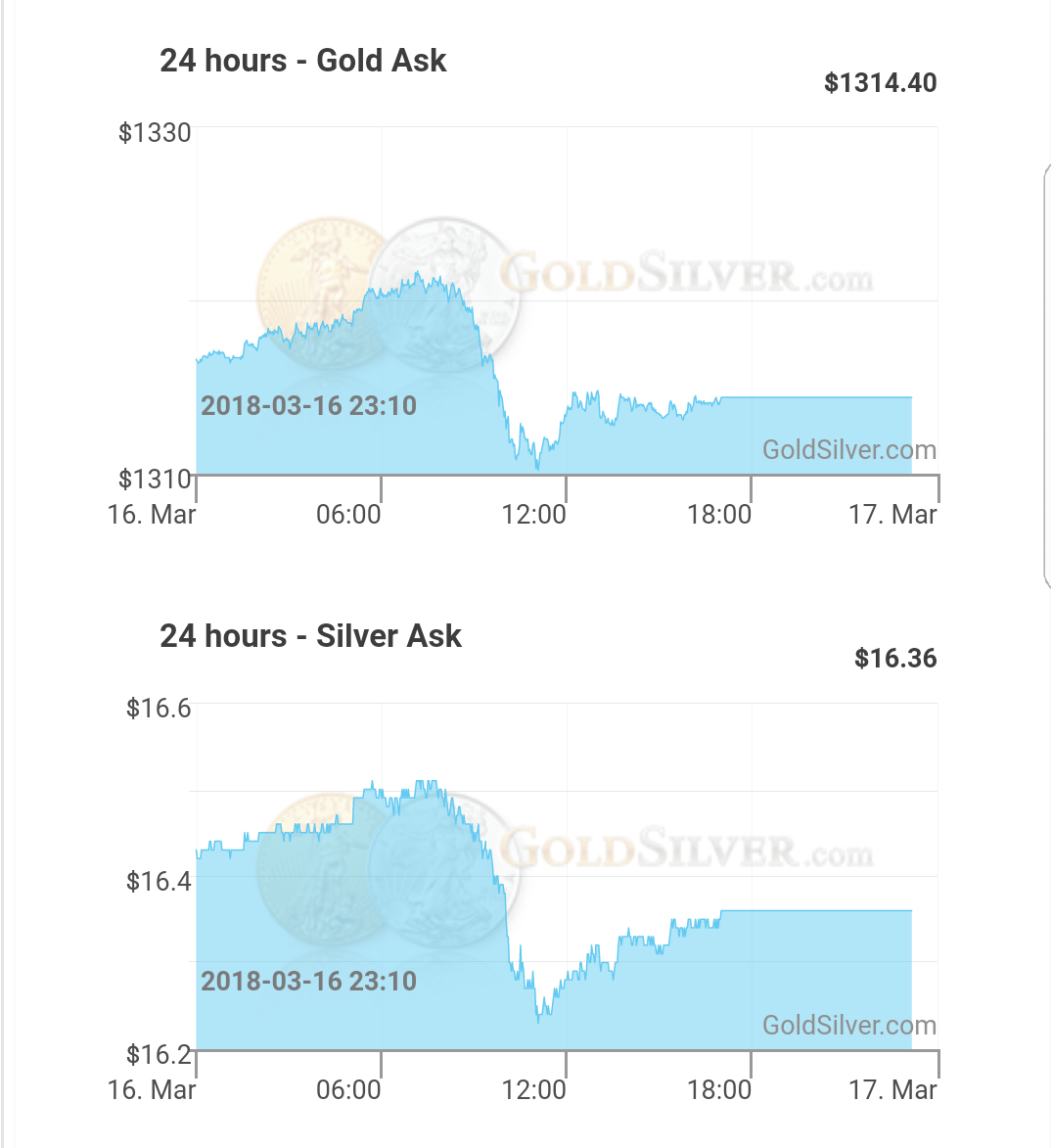Click the 06:00 marker on Gold chart axis

348,515
